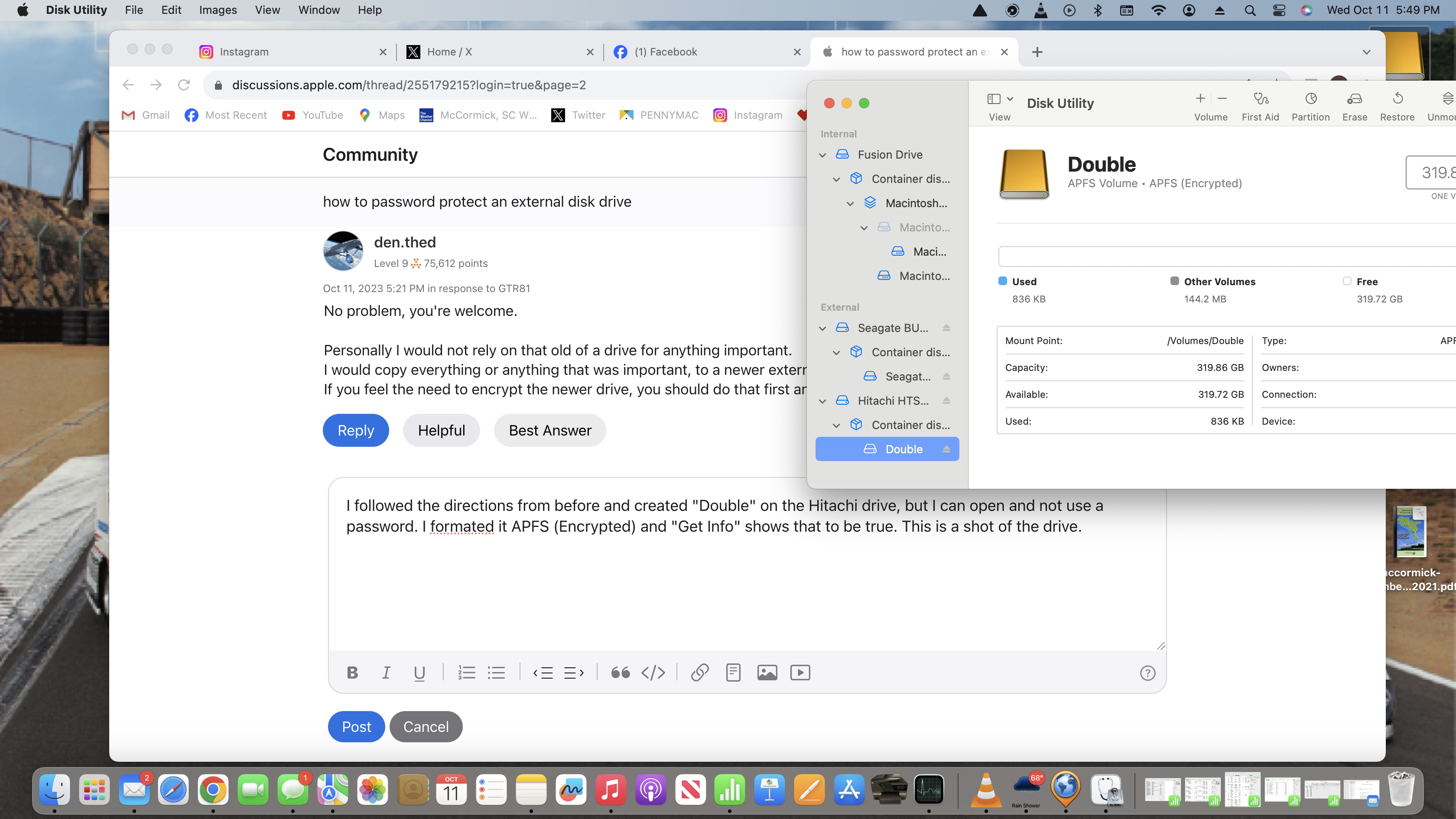Mark reply as Best Answer

click(x=549, y=431)
